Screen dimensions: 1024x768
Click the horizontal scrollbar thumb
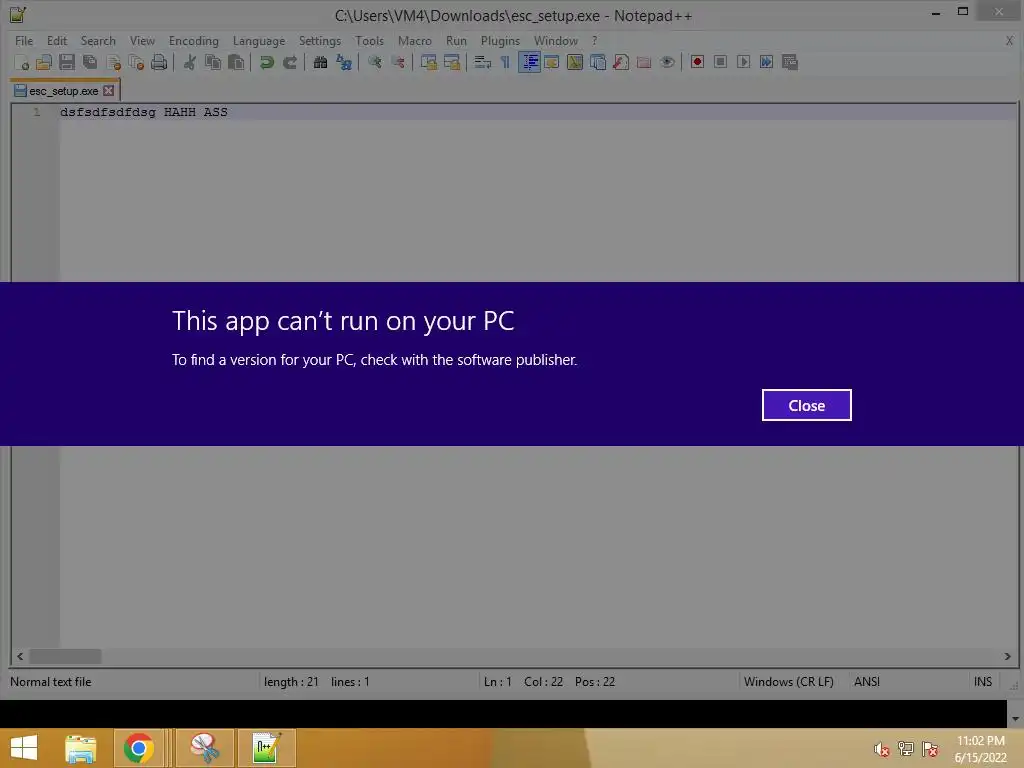pyautogui.click(x=65, y=656)
